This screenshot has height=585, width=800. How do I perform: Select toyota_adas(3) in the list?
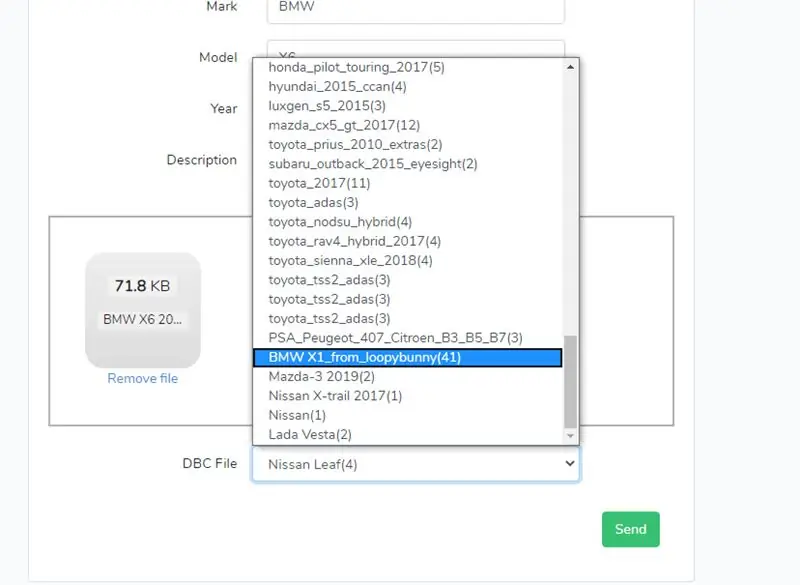pyautogui.click(x=408, y=203)
